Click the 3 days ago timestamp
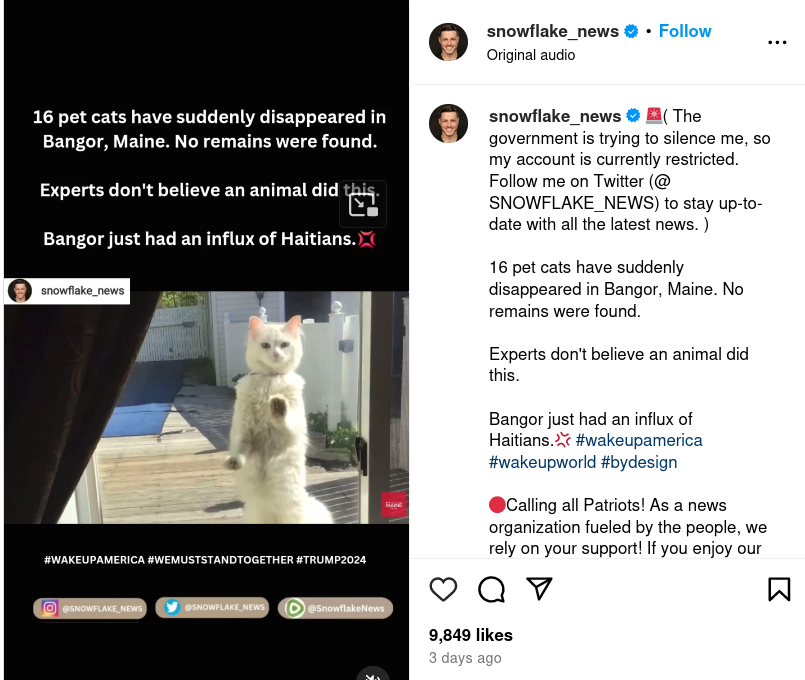 click(465, 657)
